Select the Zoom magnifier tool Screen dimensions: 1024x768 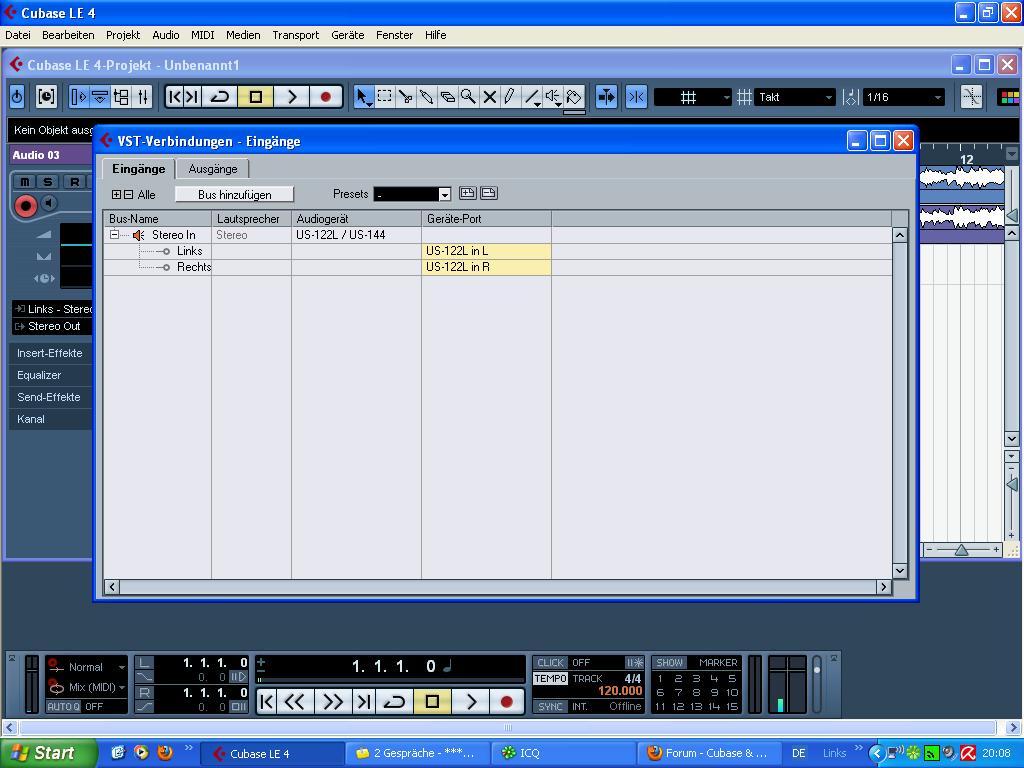click(468, 97)
